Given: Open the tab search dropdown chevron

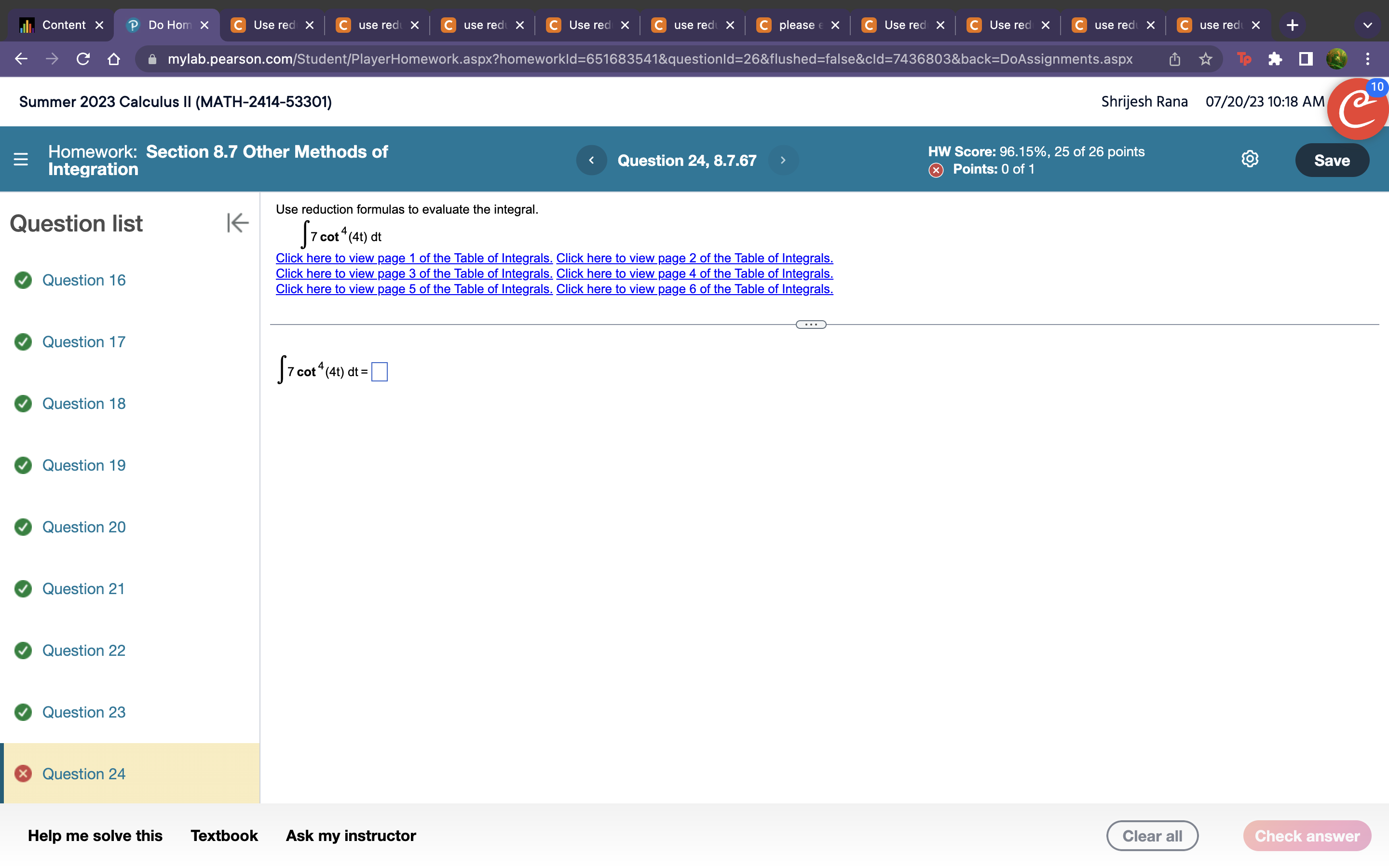Looking at the screenshot, I should point(1367,25).
